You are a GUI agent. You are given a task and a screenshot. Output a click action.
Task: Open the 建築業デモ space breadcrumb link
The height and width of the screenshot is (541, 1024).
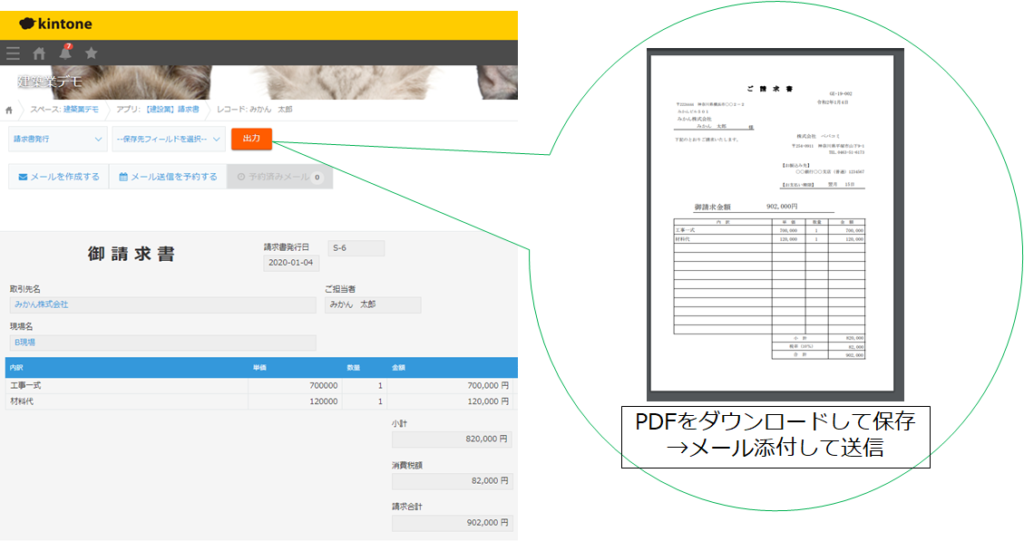(80, 109)
